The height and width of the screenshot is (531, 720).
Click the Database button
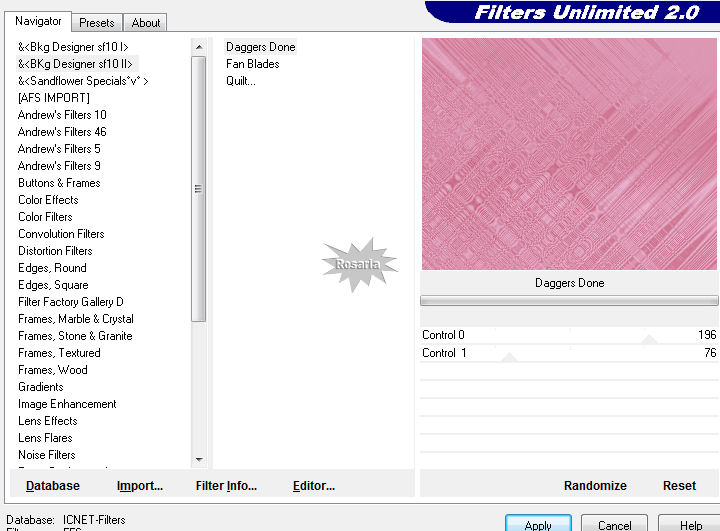(x=53, y=486)
